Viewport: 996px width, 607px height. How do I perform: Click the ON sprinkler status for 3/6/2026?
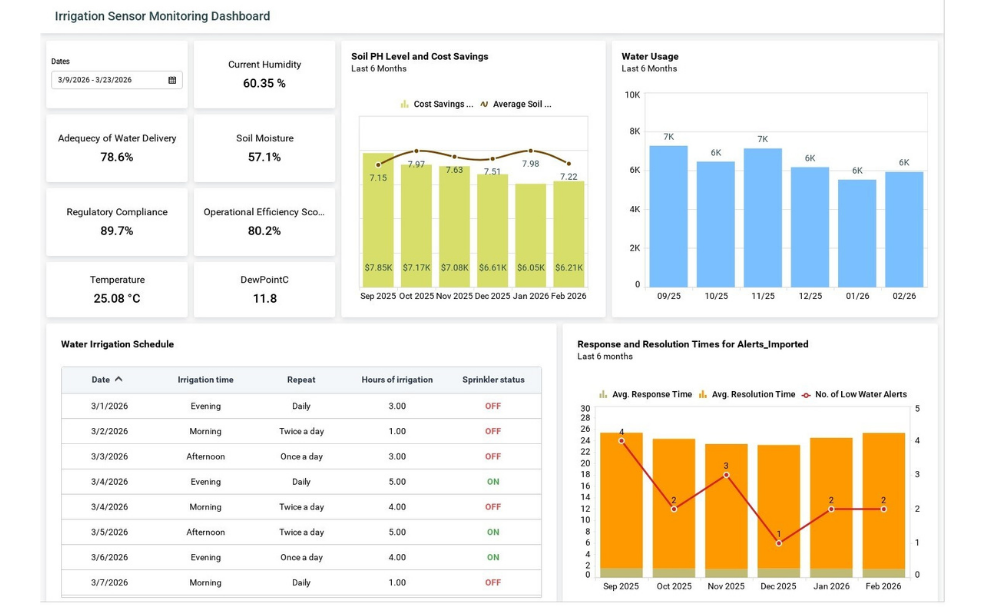point(493,558)
